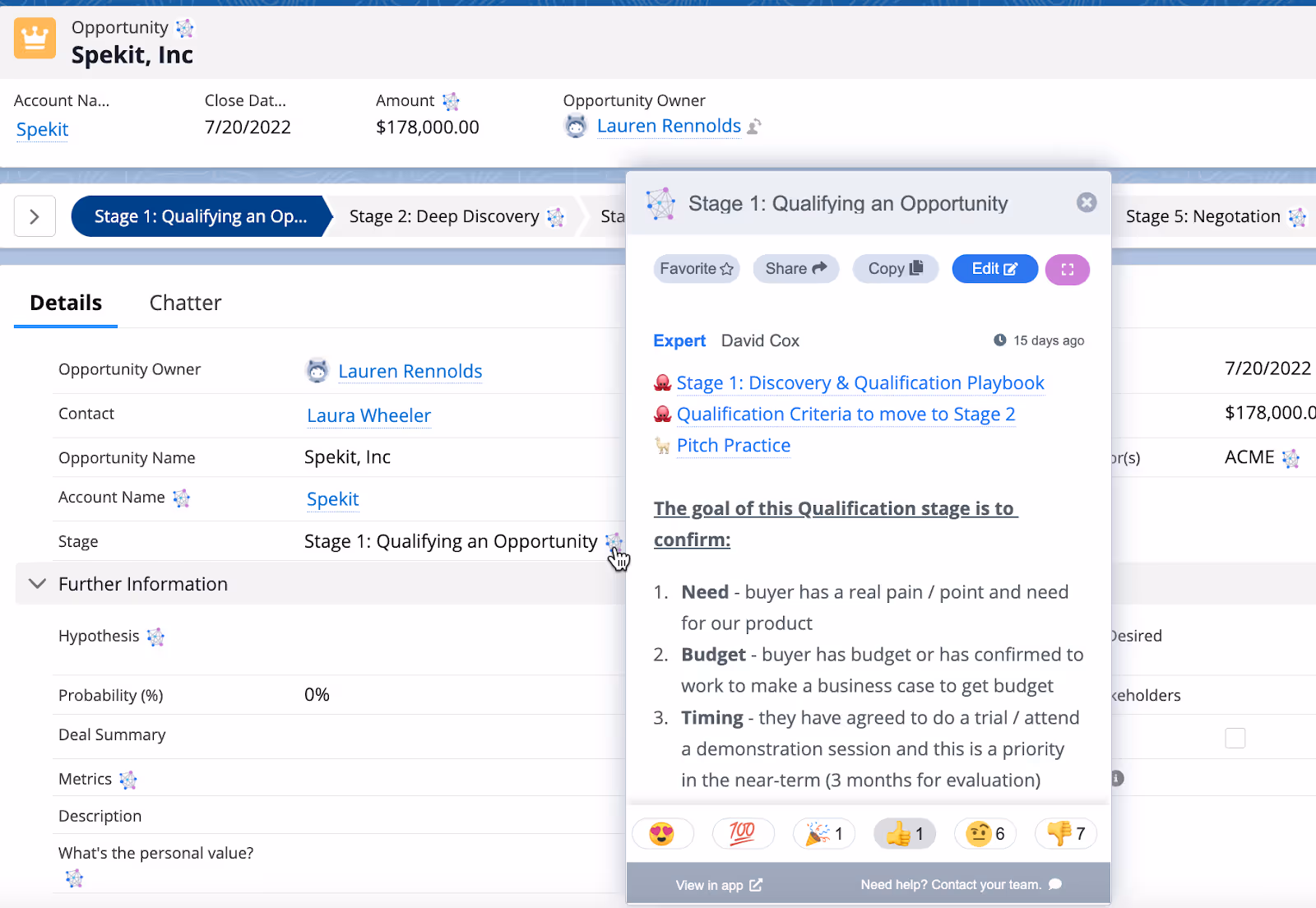Screen dimensions: 1316x908
Task: Open Stage 1: Discovery & Qualification Playbook link
Action: (x=860, y=383)
